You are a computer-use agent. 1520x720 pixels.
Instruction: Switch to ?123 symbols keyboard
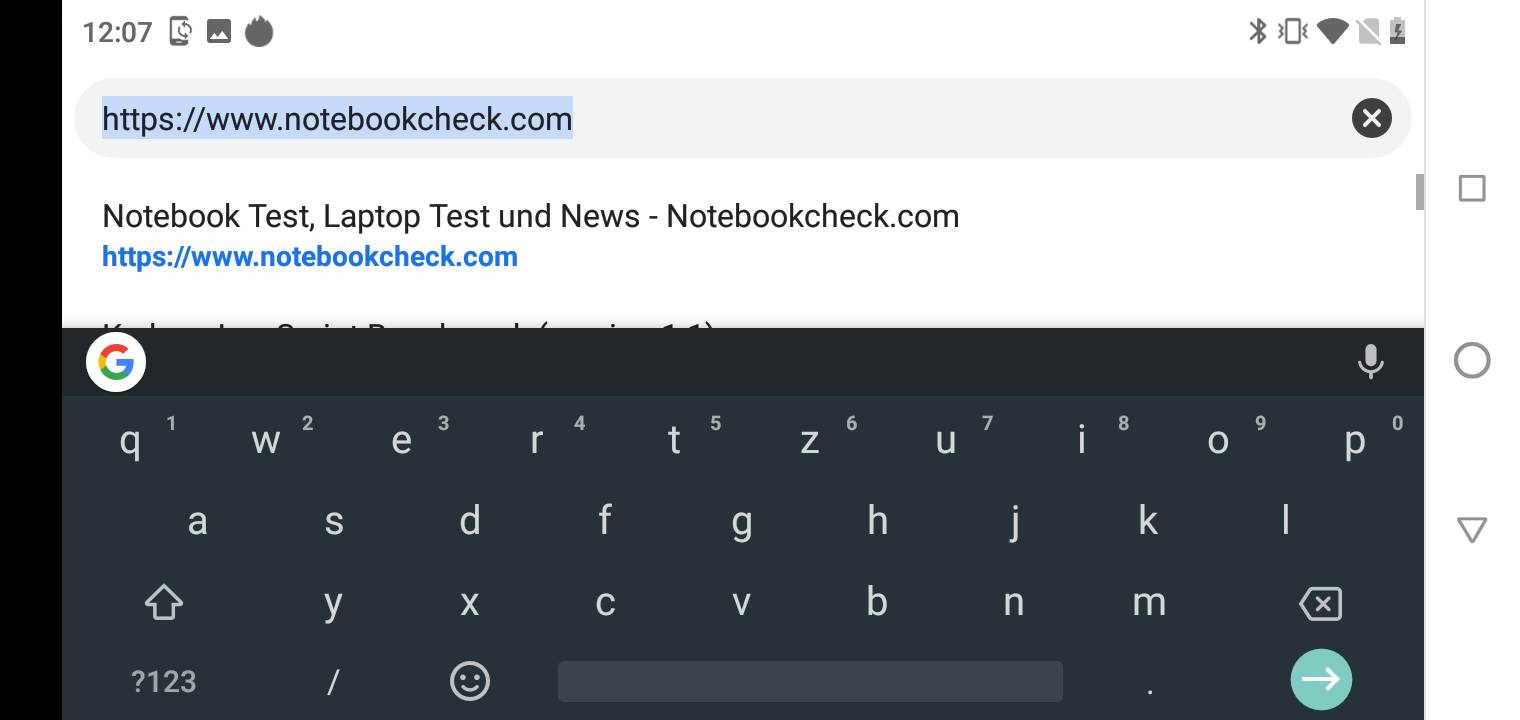coord(164,682)
